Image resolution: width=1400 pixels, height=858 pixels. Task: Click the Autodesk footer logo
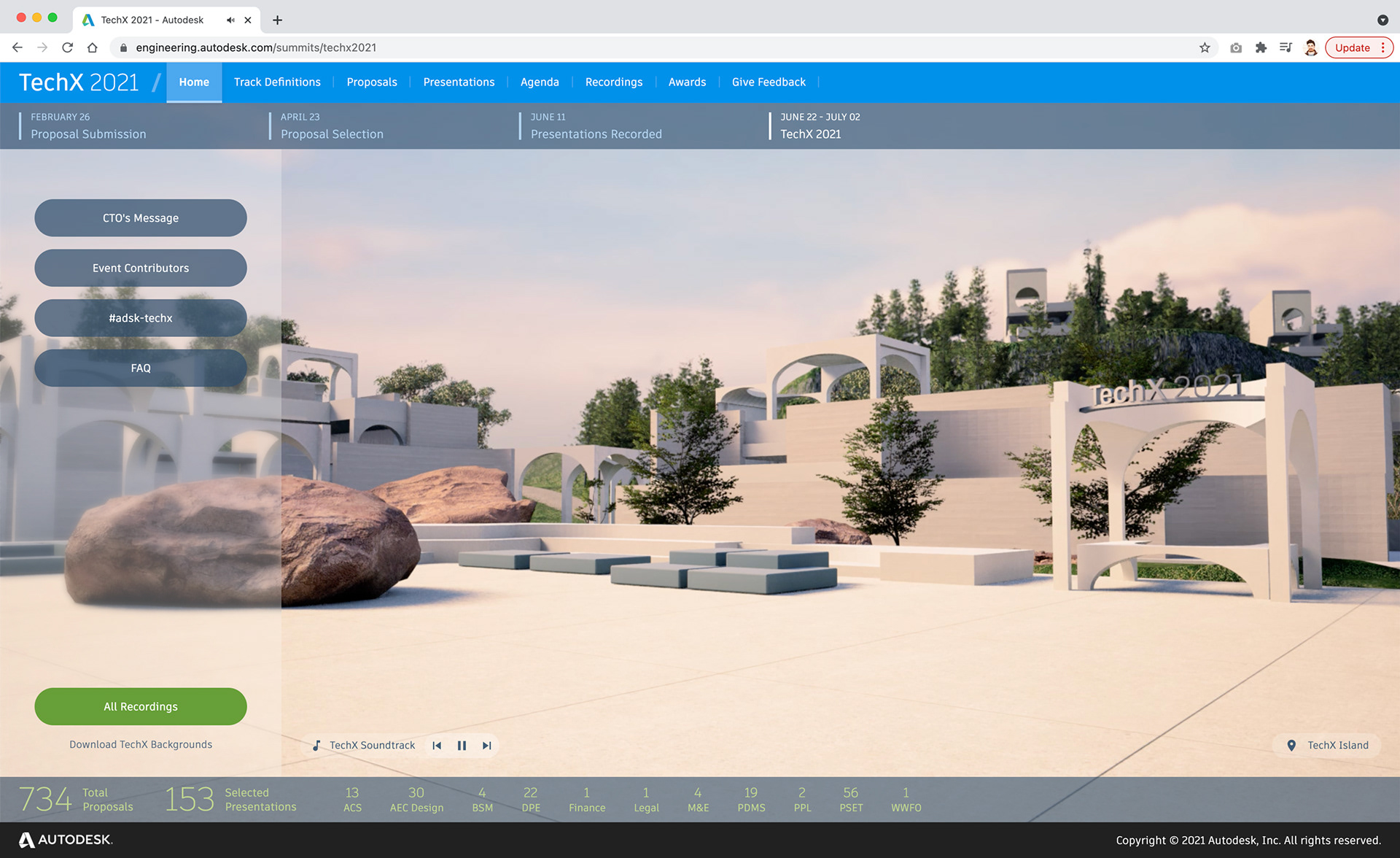click(x=66, y=840)
